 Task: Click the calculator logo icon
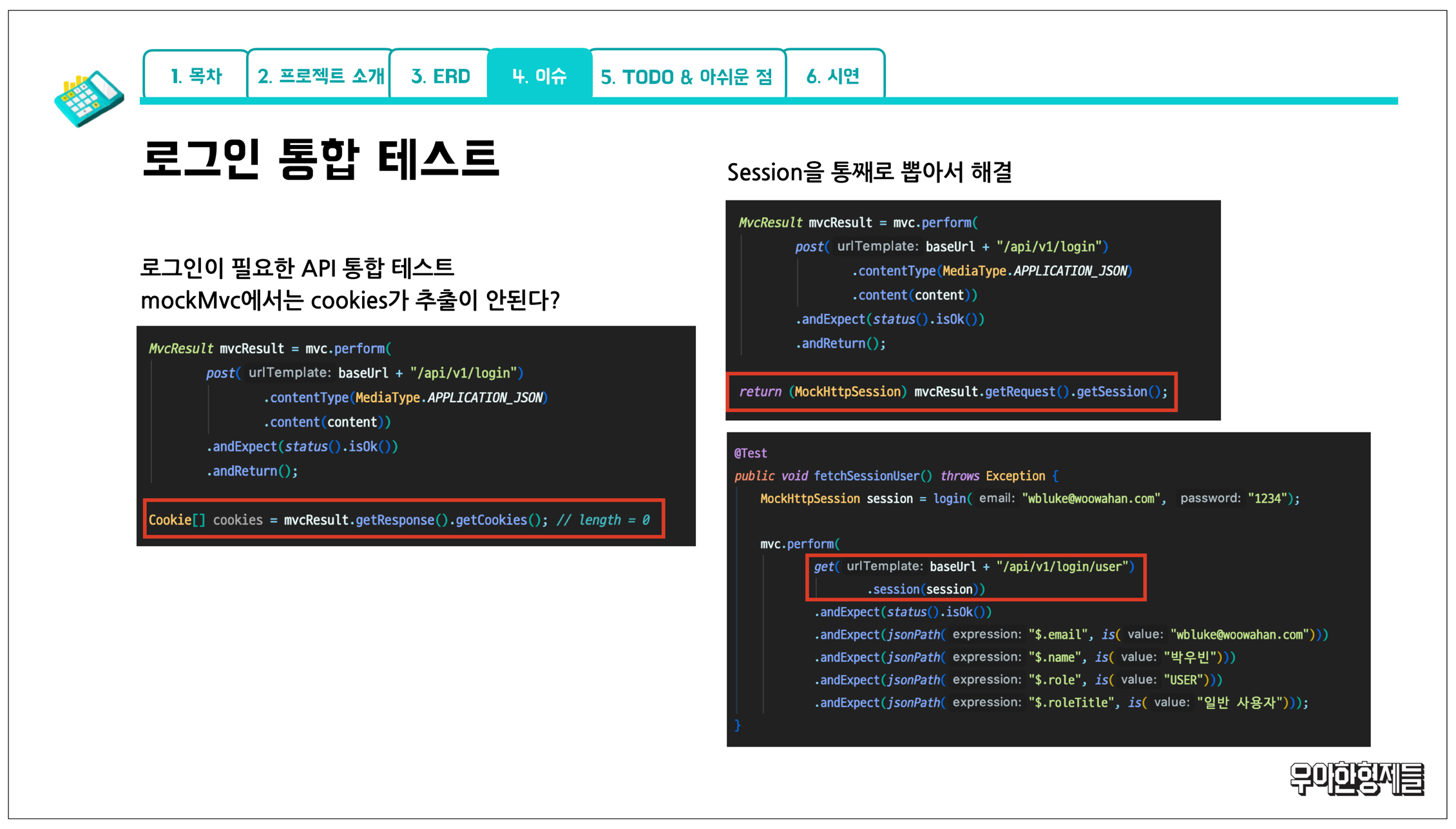[x=89, y=98]
